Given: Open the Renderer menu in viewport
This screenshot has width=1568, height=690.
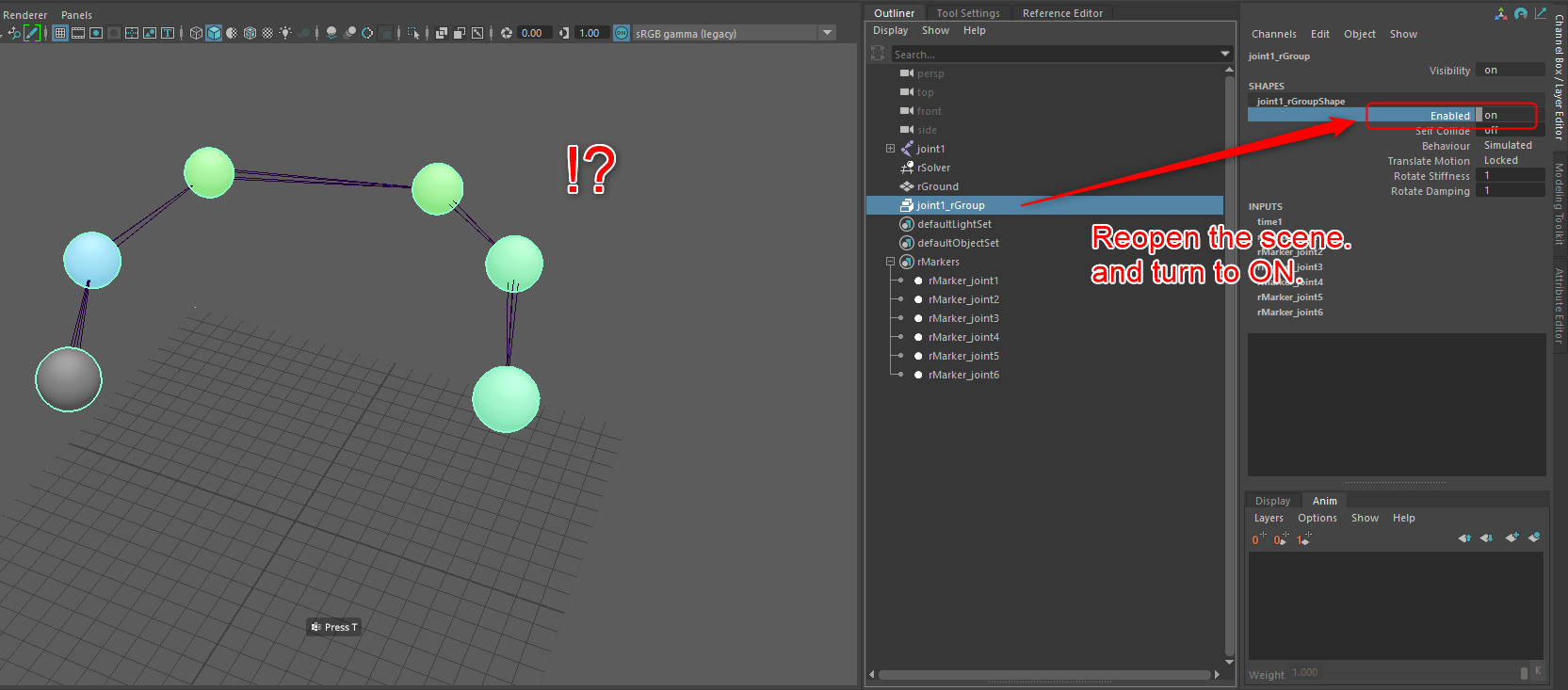Looking at the screenshot, I should coord(25,15).
